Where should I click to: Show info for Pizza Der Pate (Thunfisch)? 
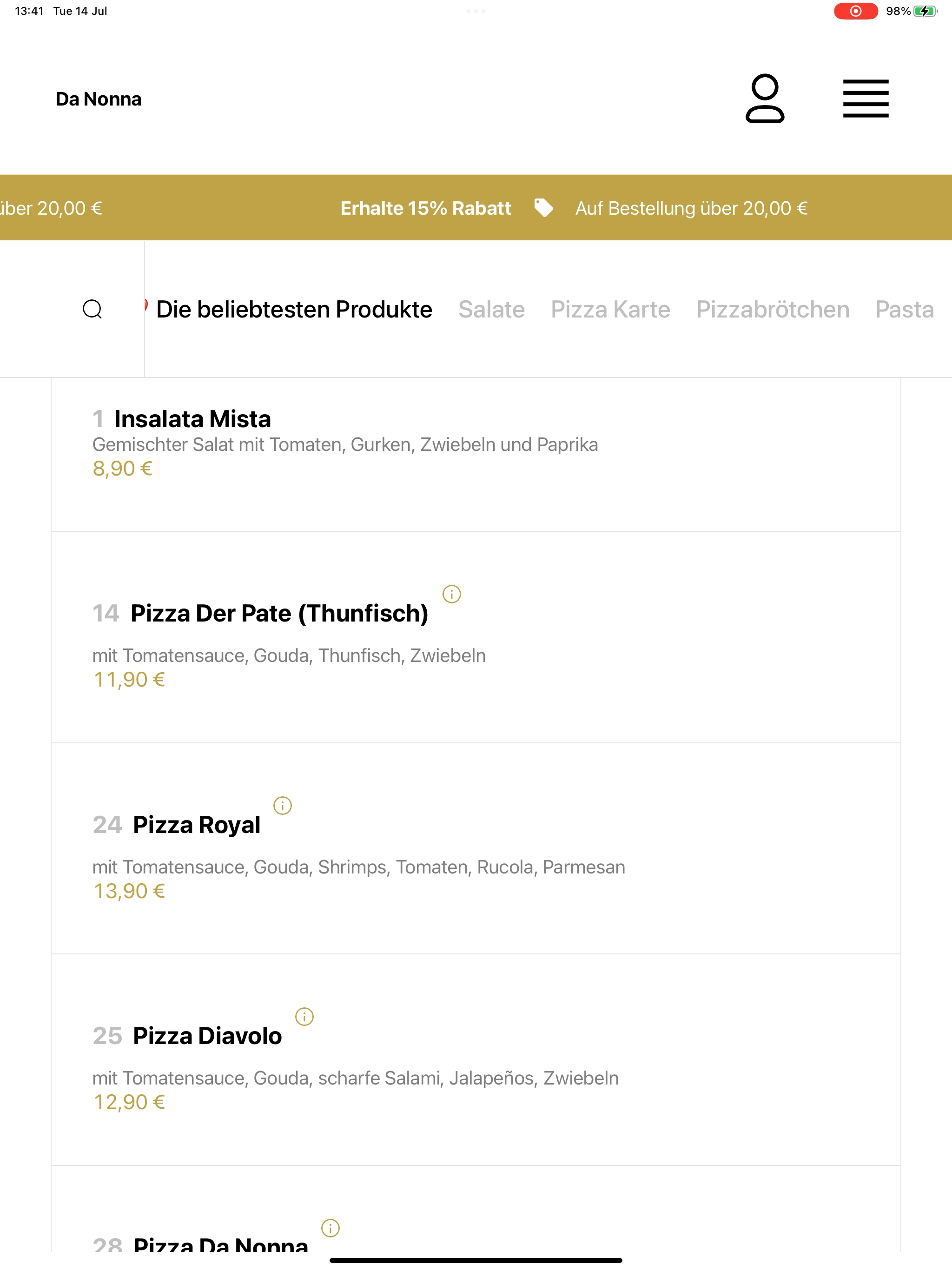[x=452, y=594]
